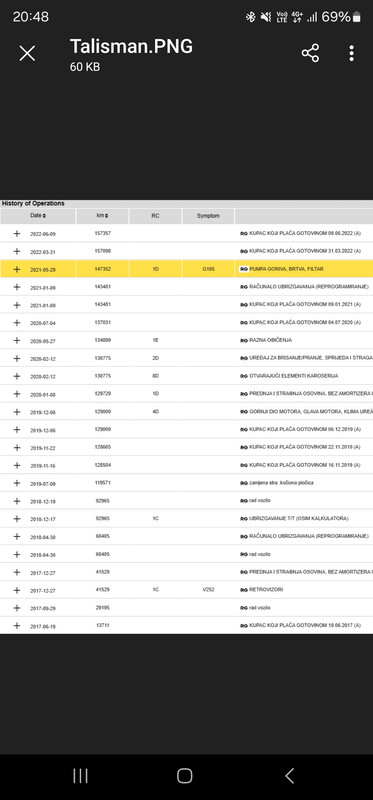Screen dimensions: 373x800
Task: Expand the GORNJI DIO MOTORA row
Action: pos(17,412)
